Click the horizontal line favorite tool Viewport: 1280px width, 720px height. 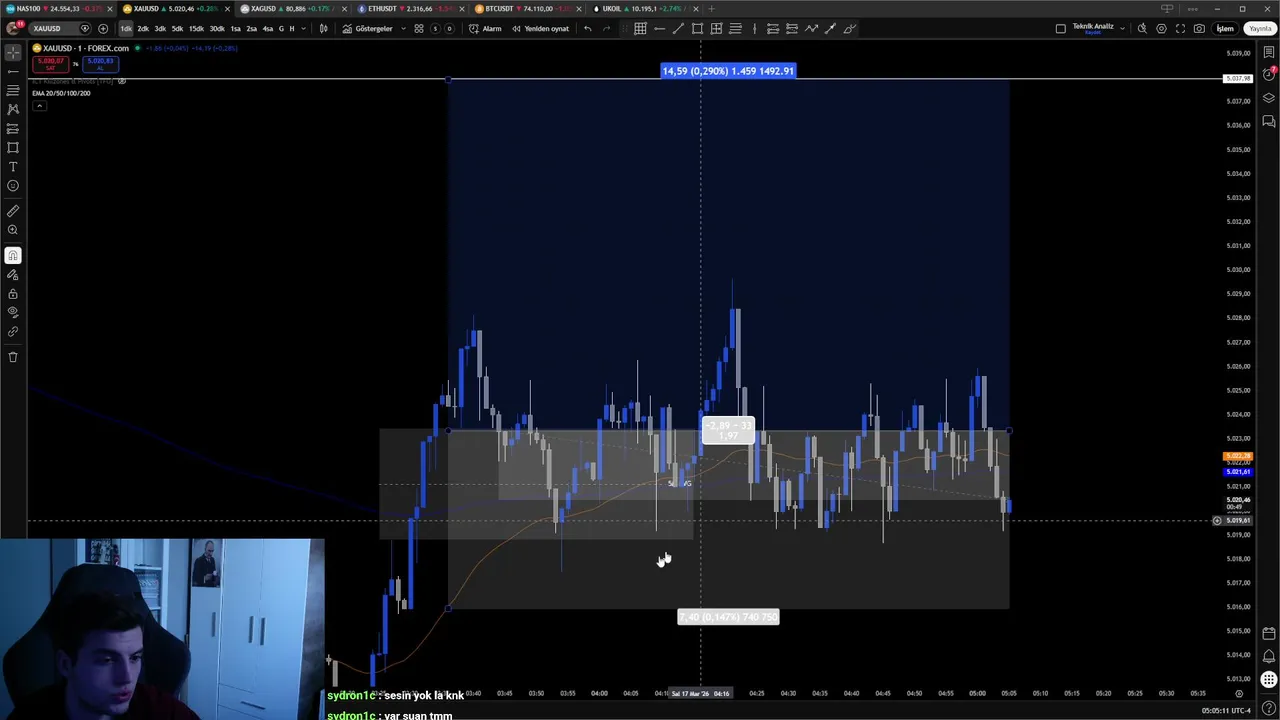click(x=659, y=28)
